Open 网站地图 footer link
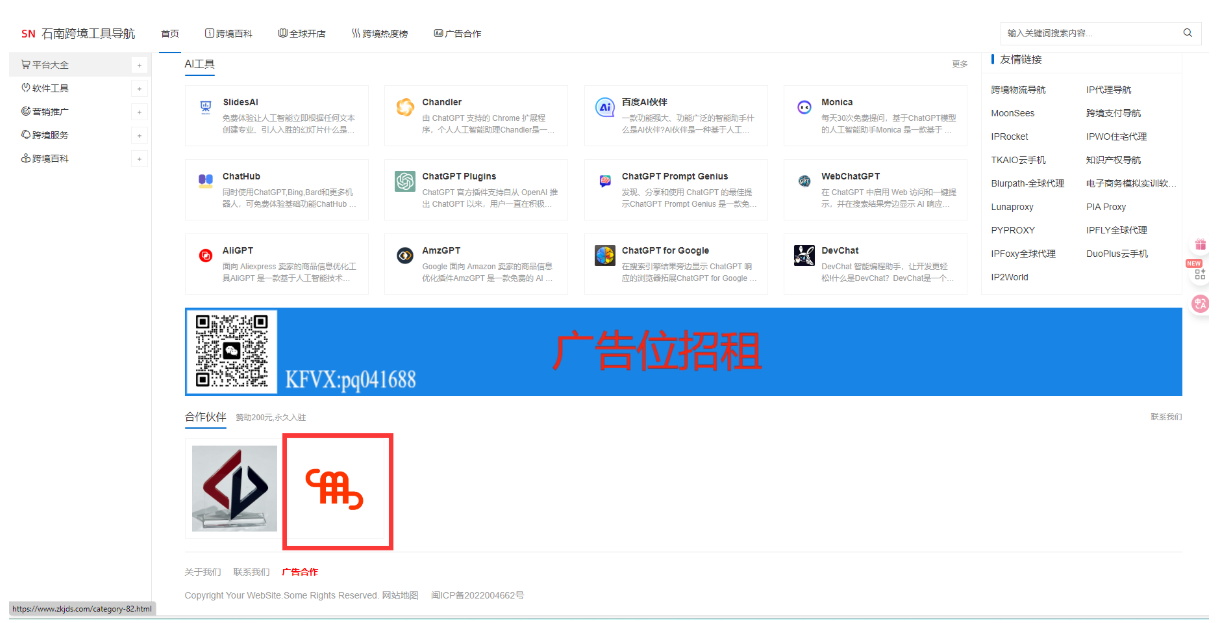Screen dimensions: 1217x623 pos(402,595)
